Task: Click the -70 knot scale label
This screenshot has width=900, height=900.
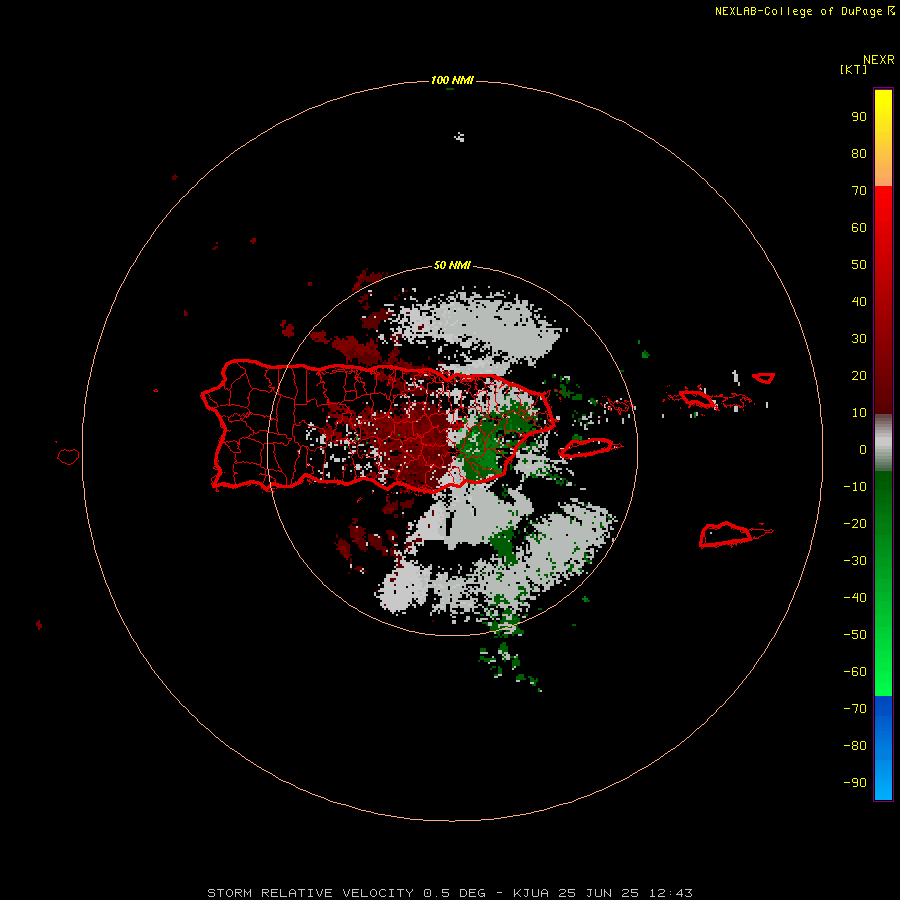Action: tap(855, 709)
